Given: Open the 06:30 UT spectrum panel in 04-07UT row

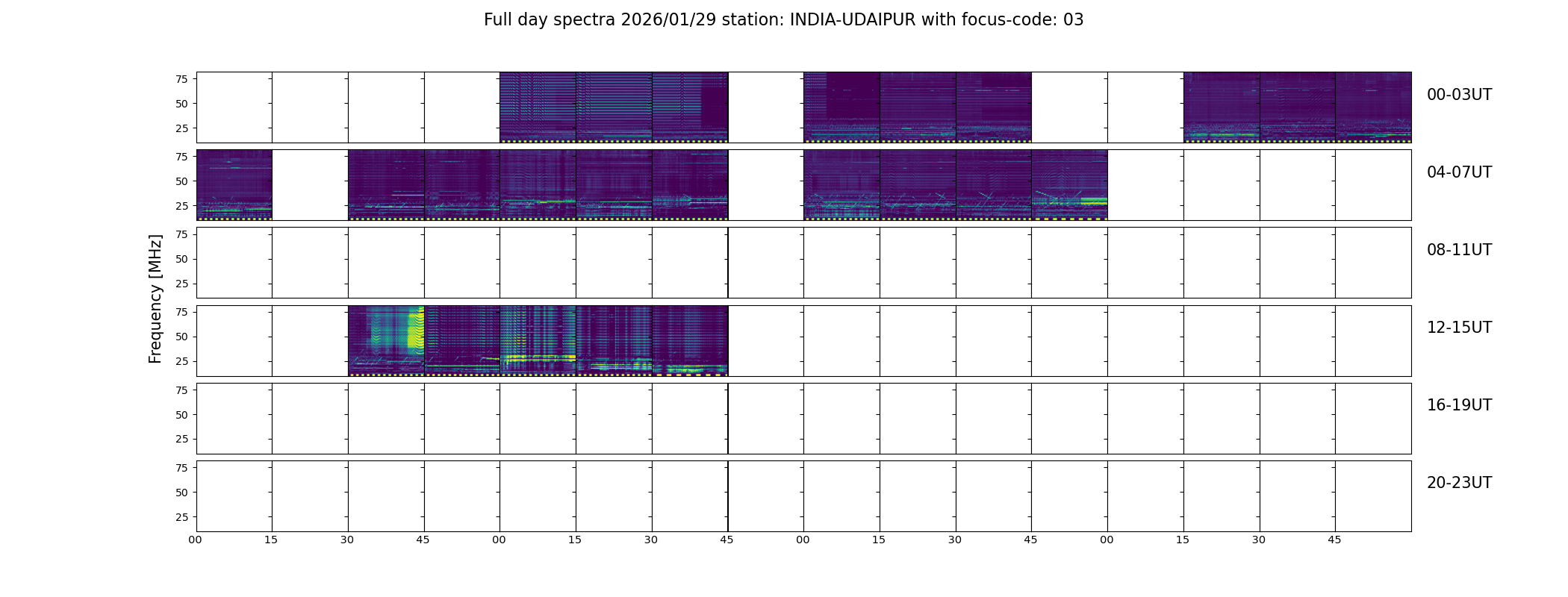Looking at the screenshot, I should click(994, 185).
